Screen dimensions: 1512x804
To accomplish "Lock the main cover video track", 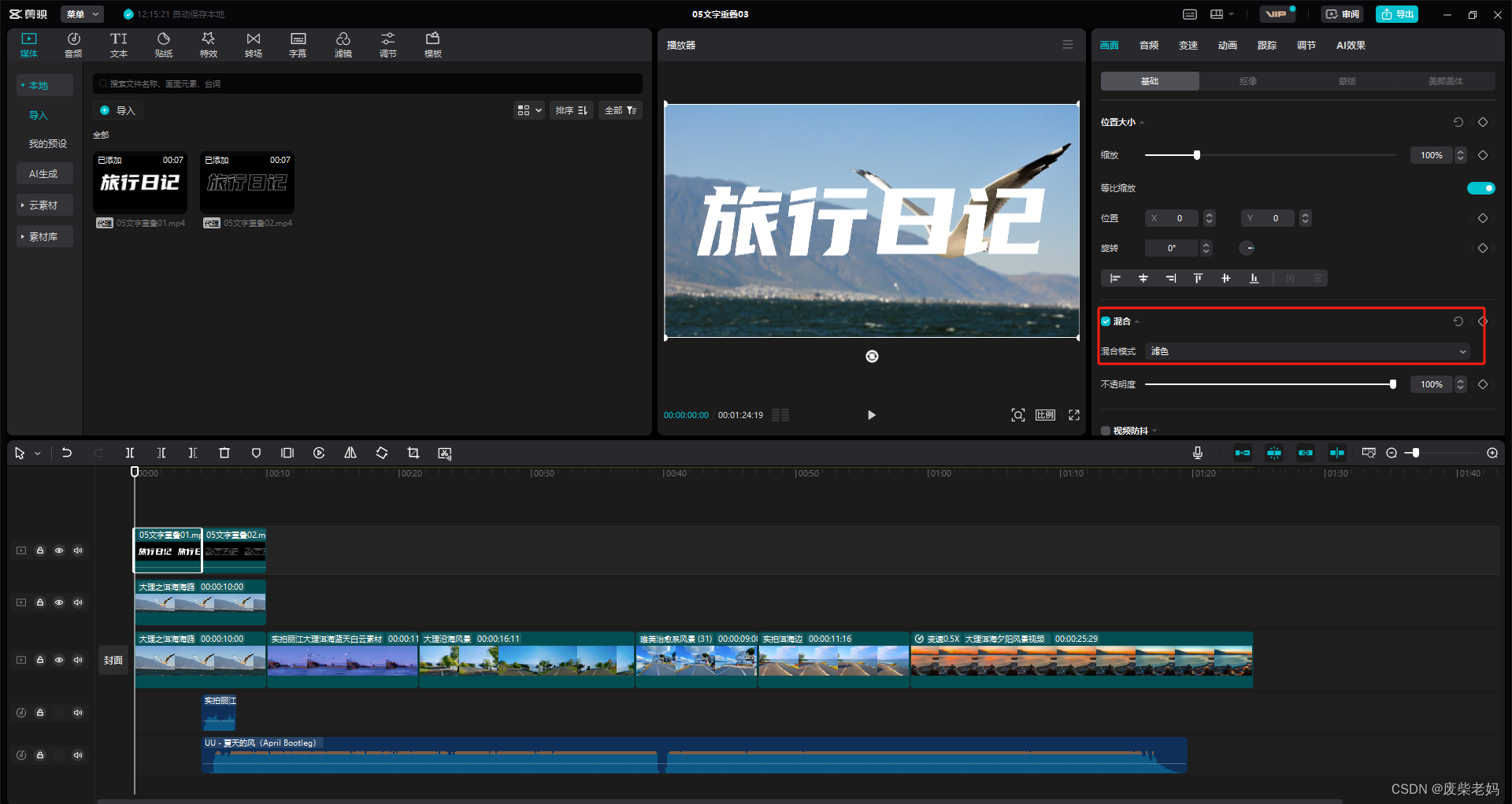I will pos(40,660).
